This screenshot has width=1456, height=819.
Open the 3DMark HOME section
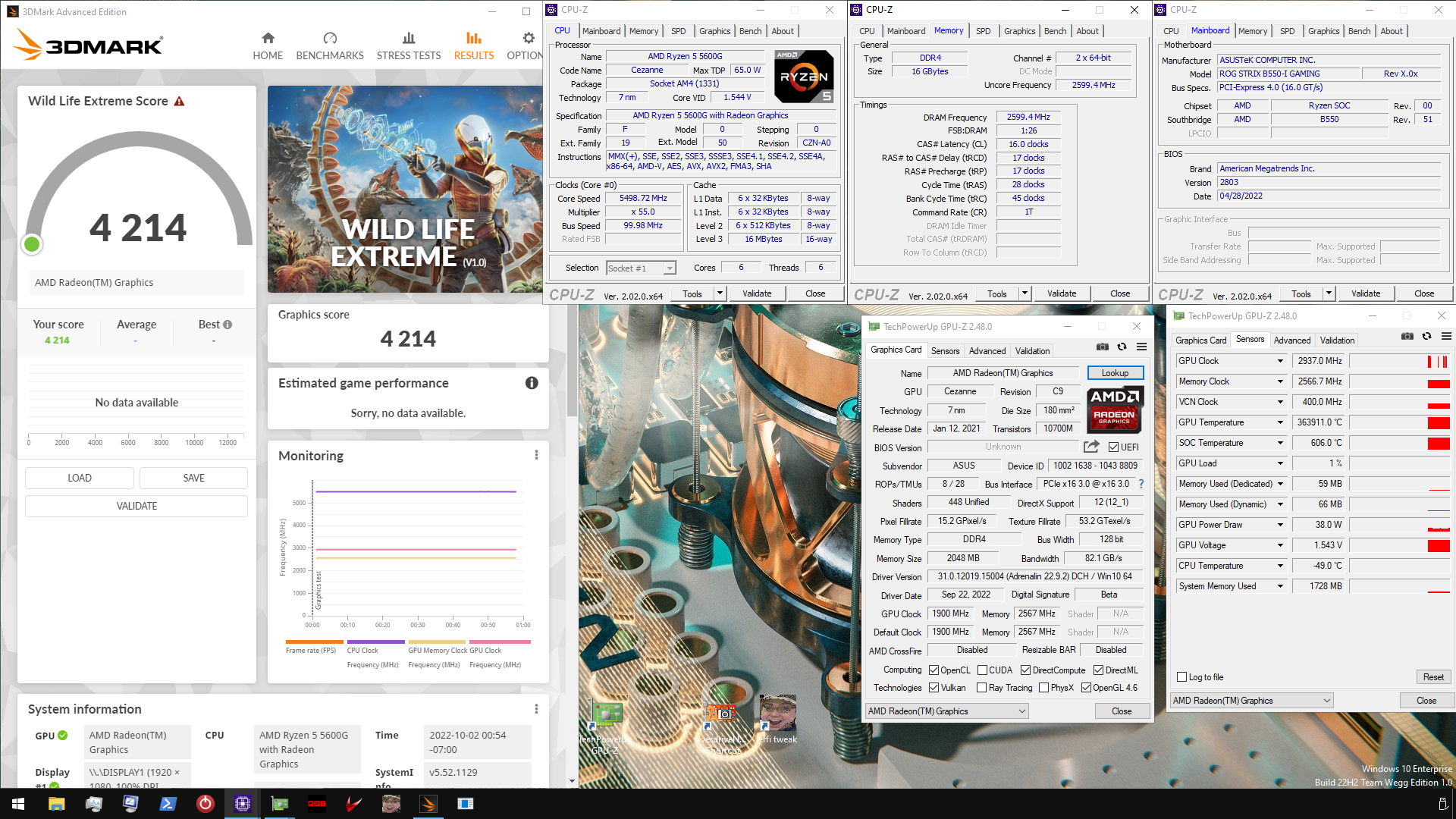pyautogui.click(x=268, y=46)
